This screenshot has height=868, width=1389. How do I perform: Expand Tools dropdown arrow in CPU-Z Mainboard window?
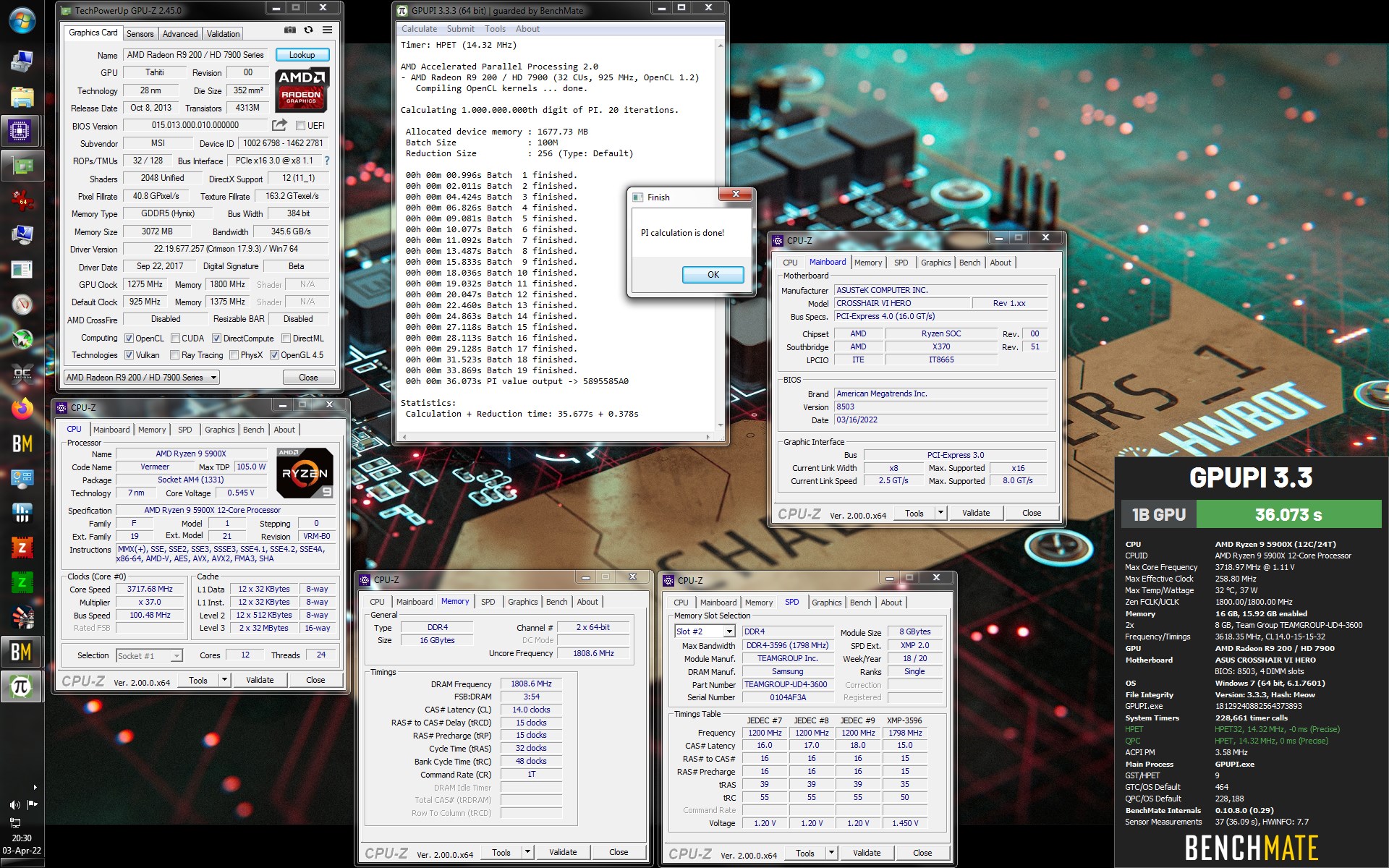pos(940,513)
